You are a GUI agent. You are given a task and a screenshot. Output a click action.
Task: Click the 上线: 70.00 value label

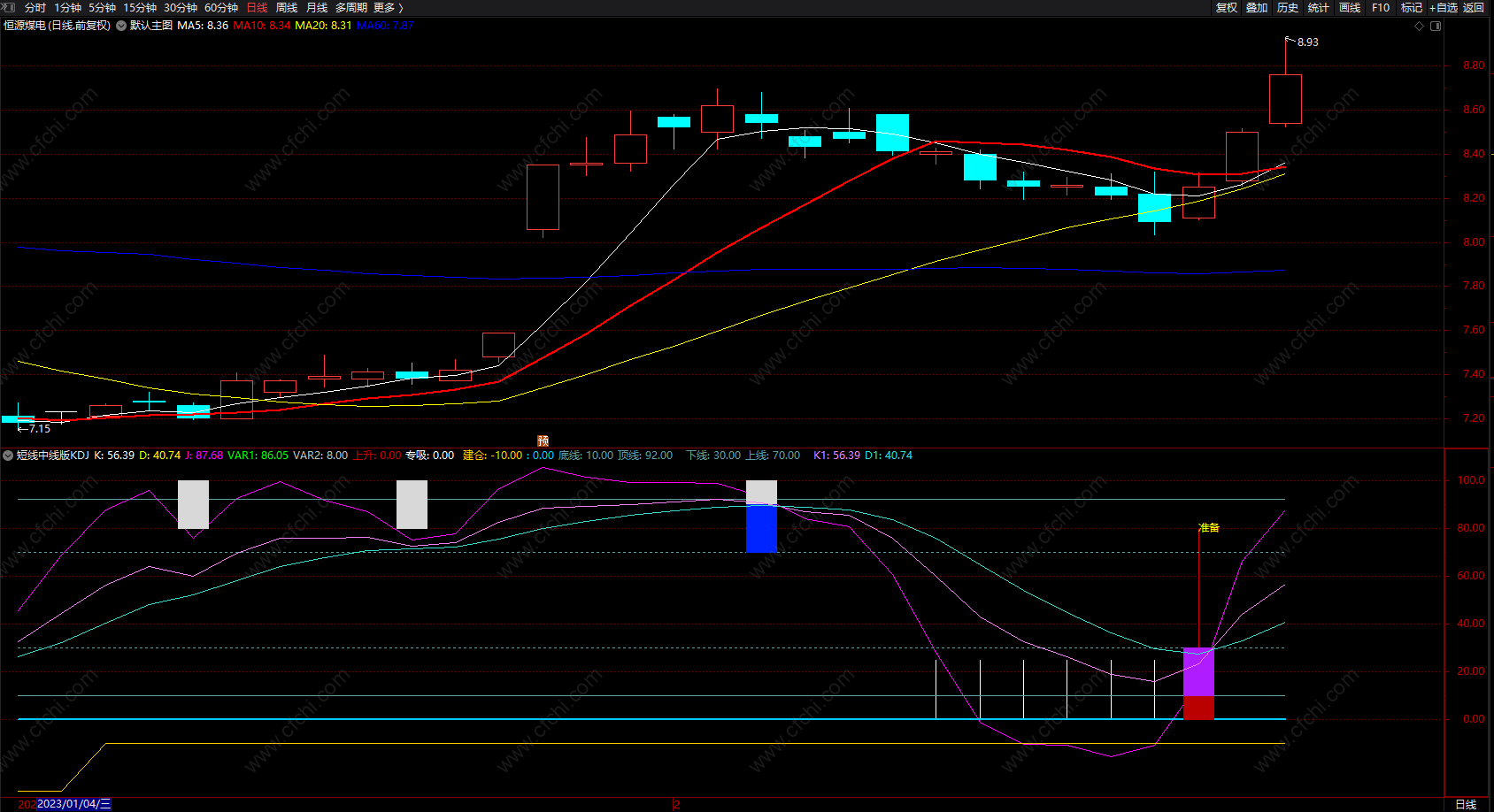[x=773, y=456]
